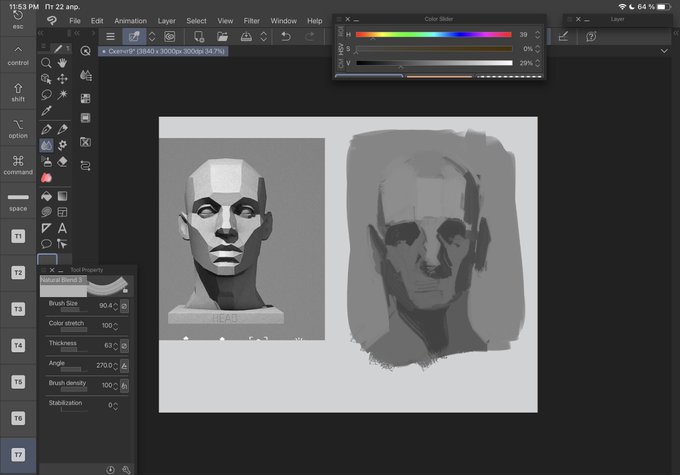
Task: Open the Sub Tool palette icon
Action: (x=85, y=75)
